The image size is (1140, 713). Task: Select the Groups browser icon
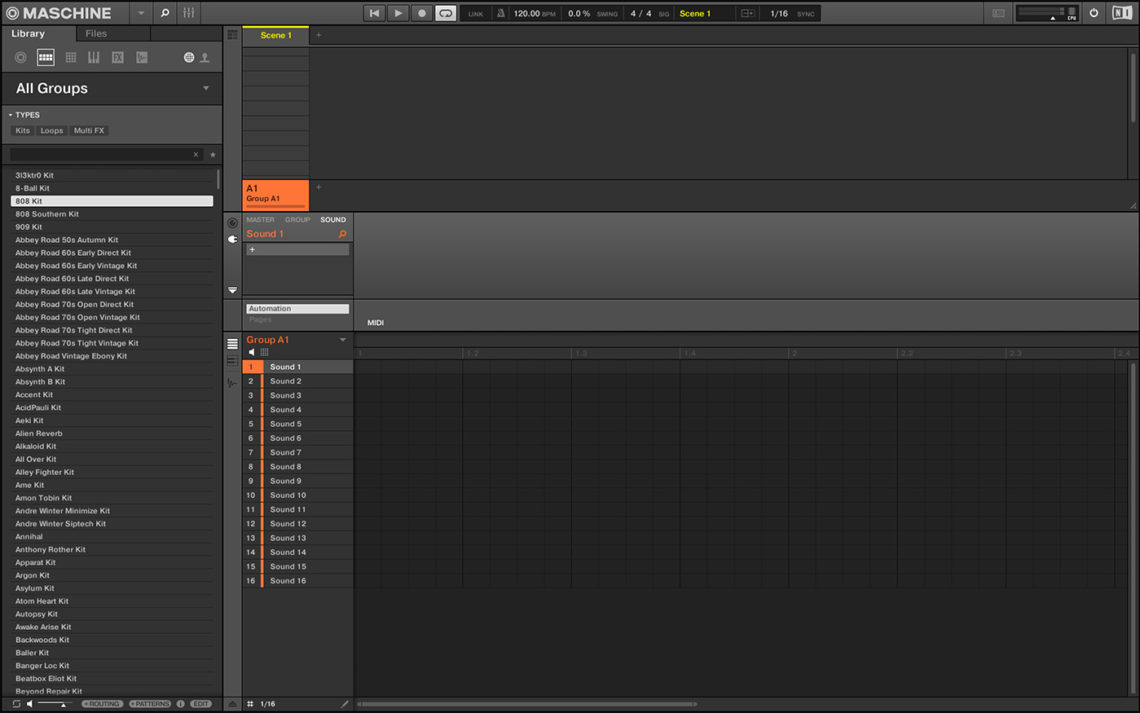pyautogui.click(x=45, y=57)
